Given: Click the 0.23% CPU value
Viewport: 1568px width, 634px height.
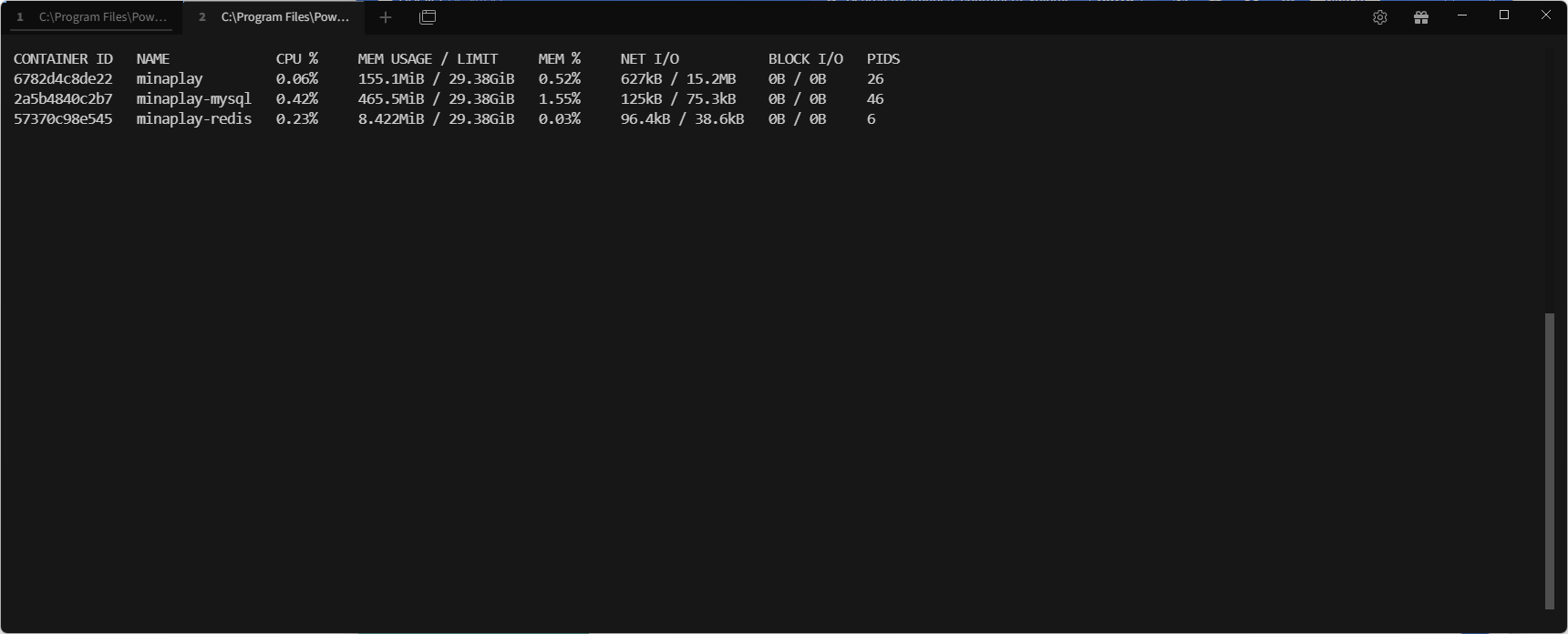Looking at the screenshot, I should [297, 119].
